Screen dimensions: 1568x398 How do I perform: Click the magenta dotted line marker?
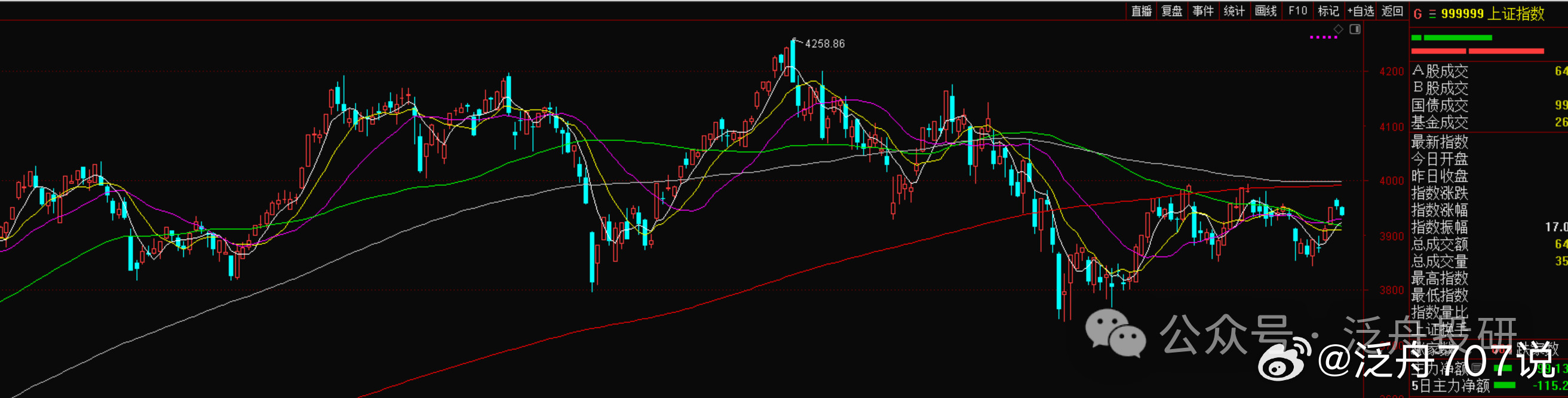click(x=1323, y=38)
